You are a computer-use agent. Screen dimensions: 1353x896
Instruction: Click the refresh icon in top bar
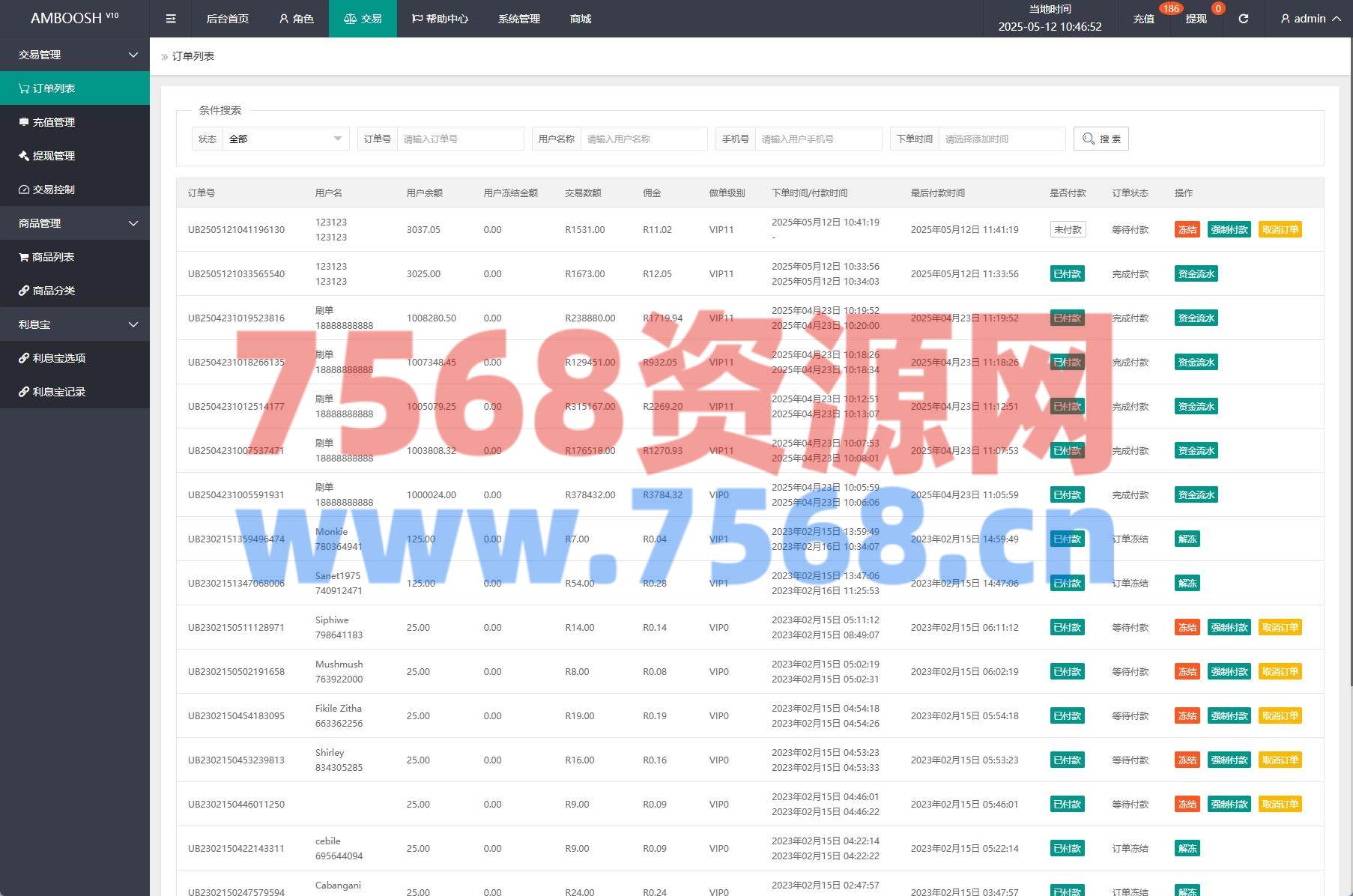(1243, 19)
